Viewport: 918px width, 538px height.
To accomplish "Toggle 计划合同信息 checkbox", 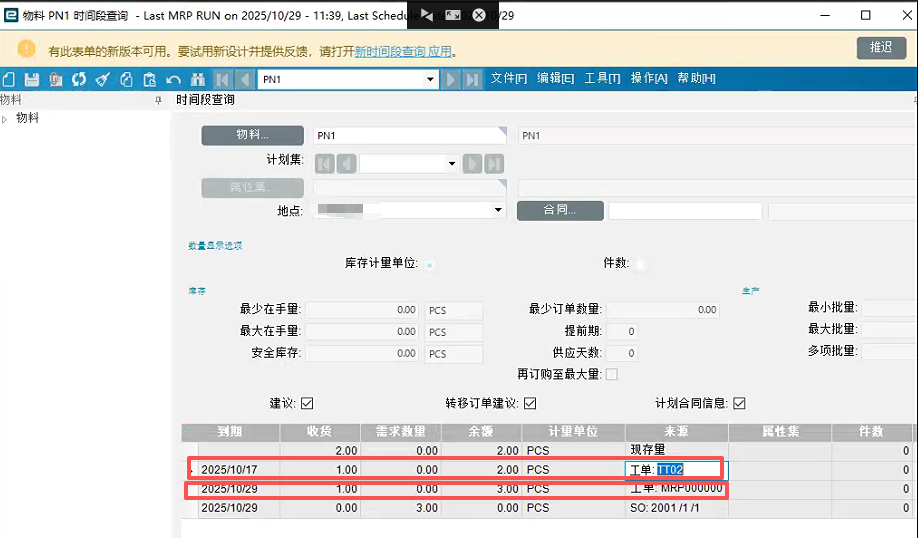I will (x=739, y=403).
